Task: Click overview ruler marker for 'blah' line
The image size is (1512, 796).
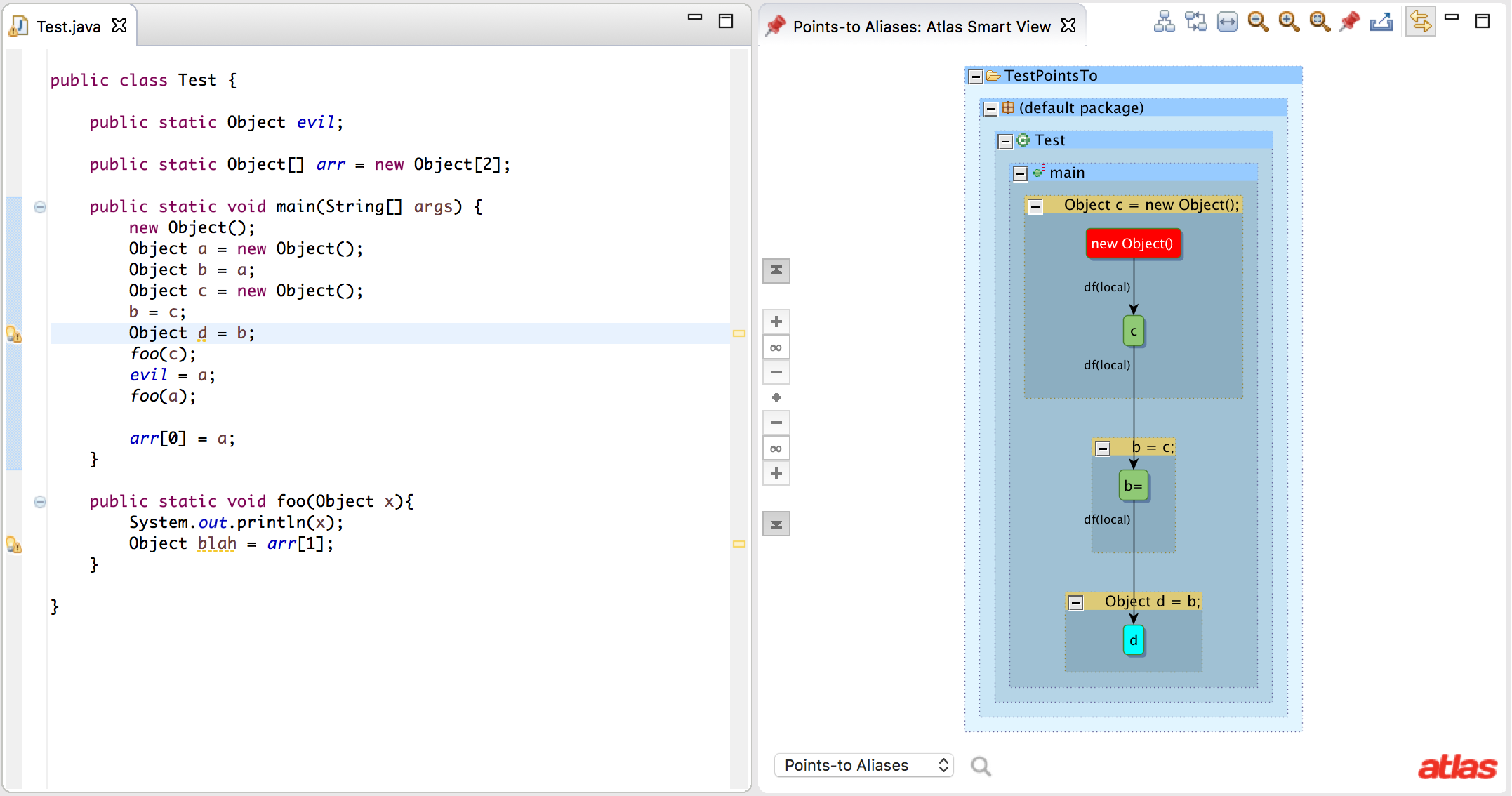Action: click(x=738, y=544)
